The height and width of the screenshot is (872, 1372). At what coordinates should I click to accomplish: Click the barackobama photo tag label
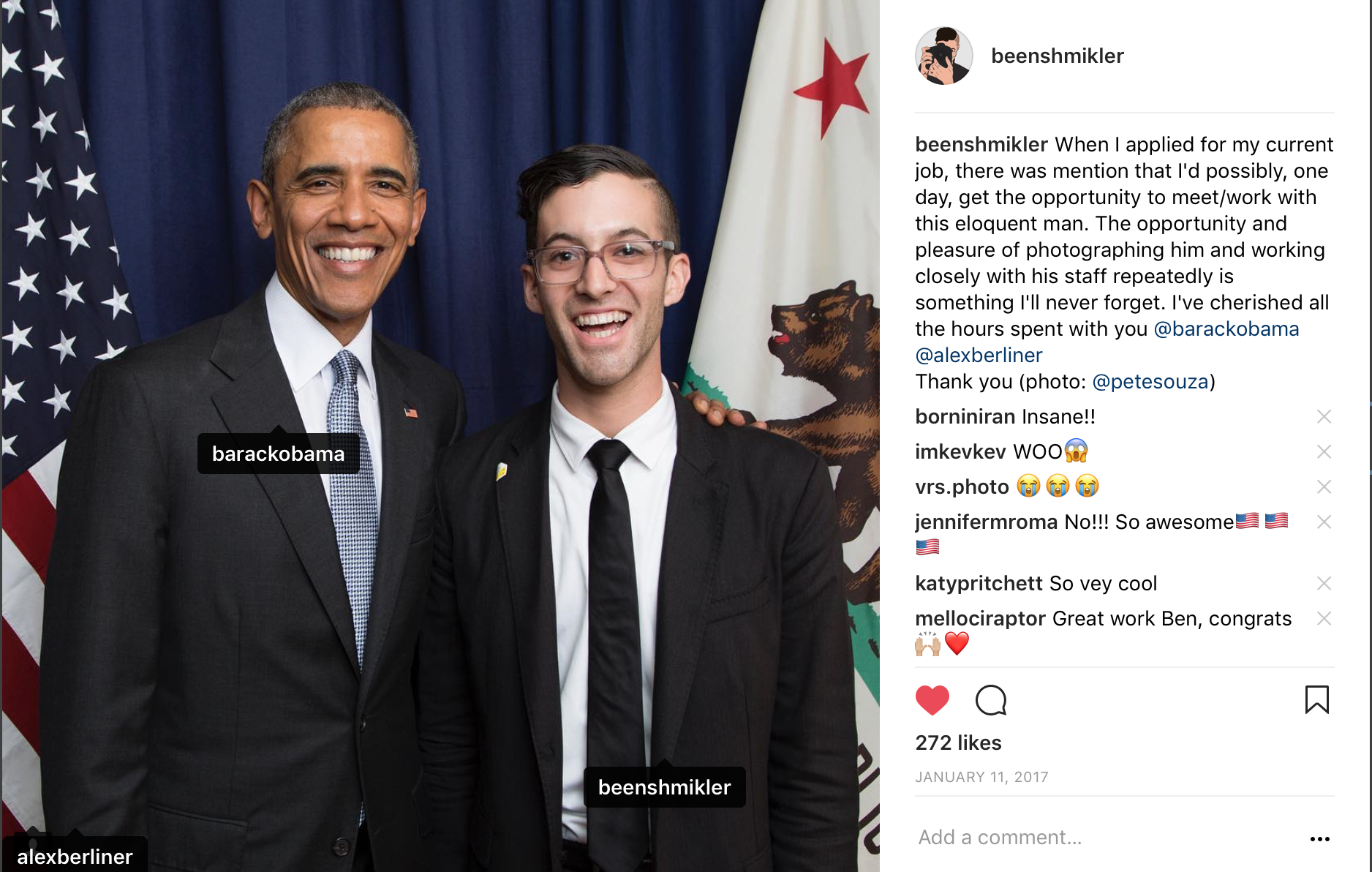(278, 454)
